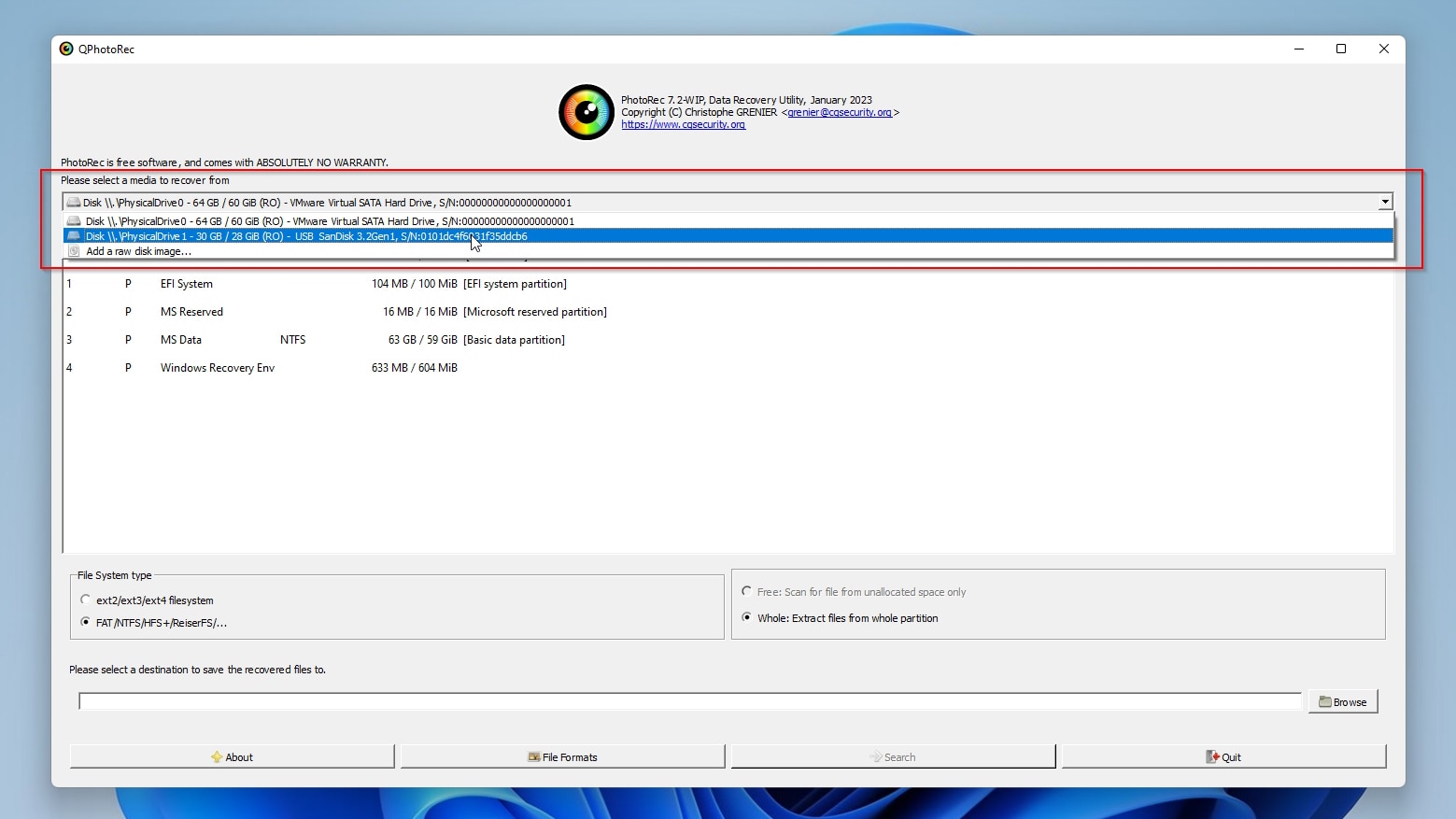
Task: Click the PhotoRec eye logo
Action: coord(586,111)
